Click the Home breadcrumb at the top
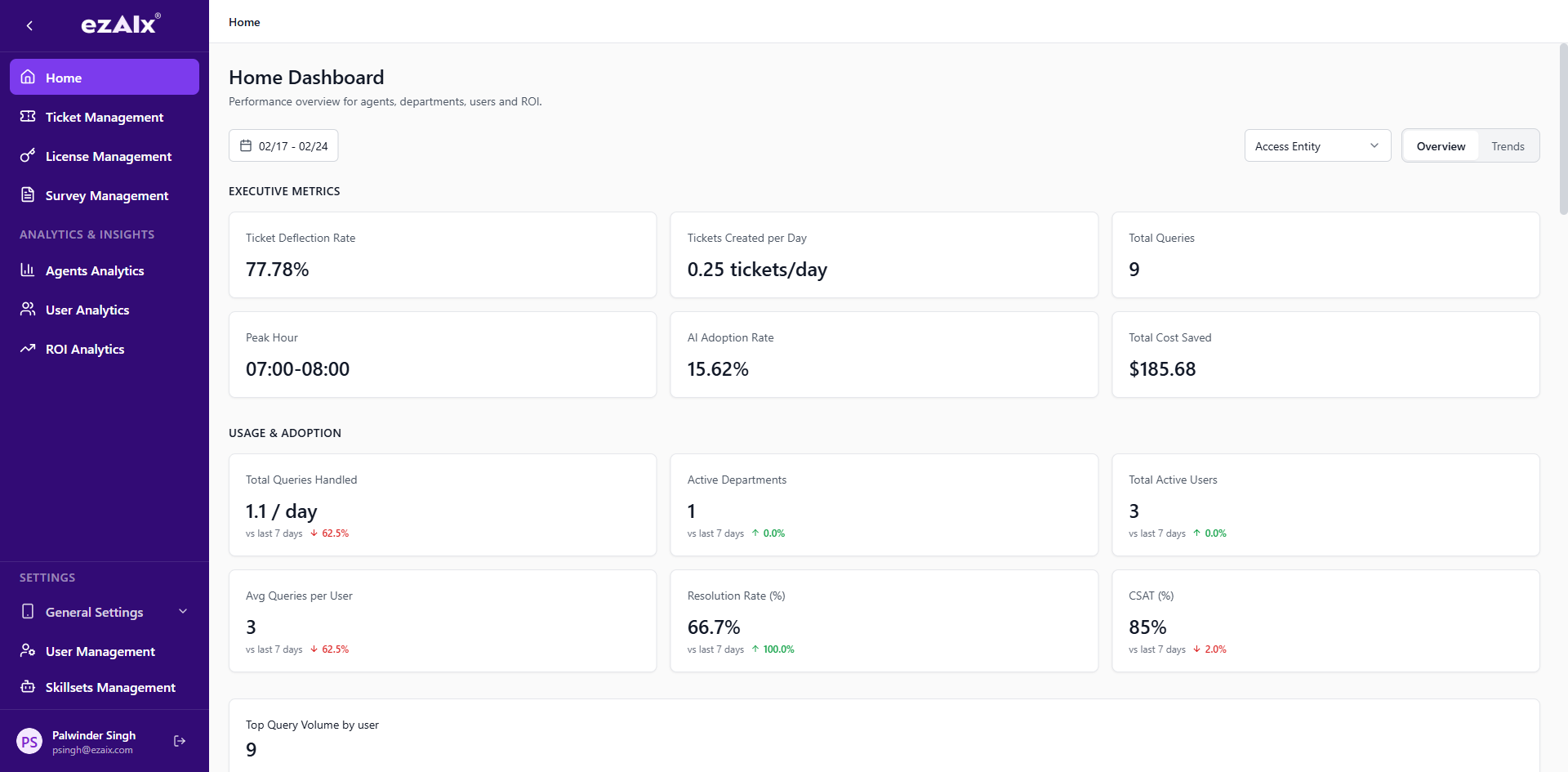The height and width of the screenshot is (772, 1568). click(x=243, y=22)
